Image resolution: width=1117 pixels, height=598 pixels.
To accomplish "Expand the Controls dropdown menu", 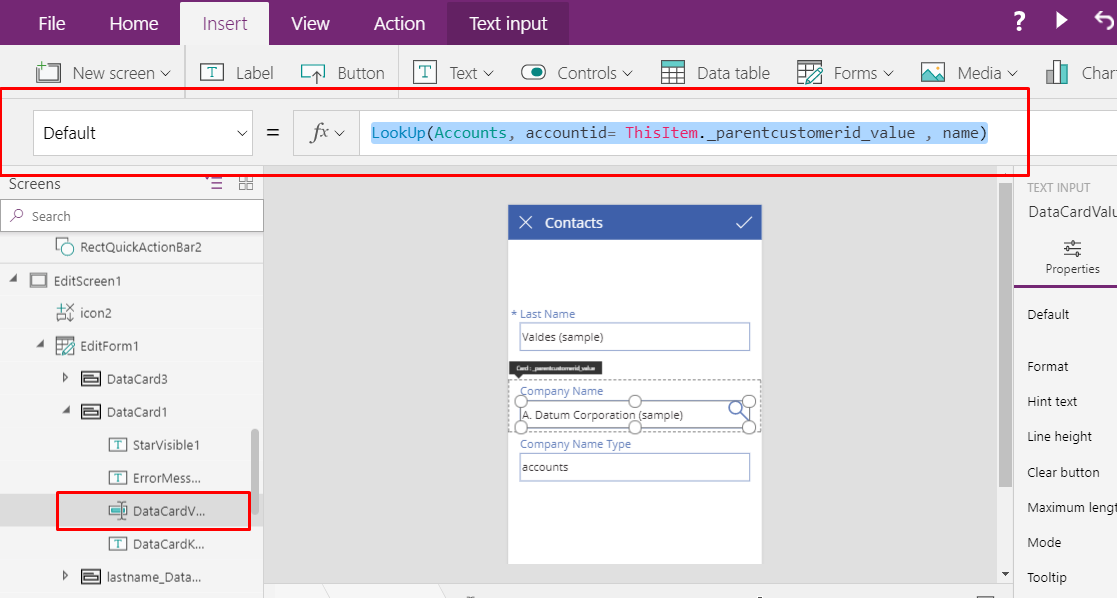I will (x=577, y=73).
